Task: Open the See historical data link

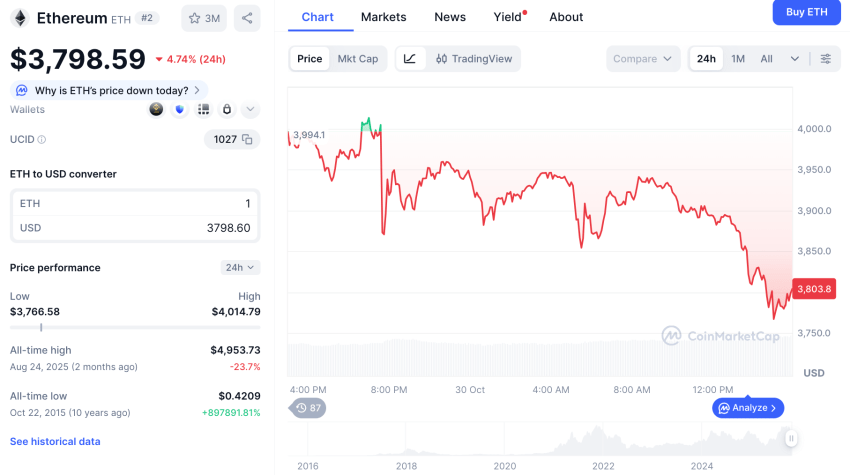Action: tap(55, 441)
